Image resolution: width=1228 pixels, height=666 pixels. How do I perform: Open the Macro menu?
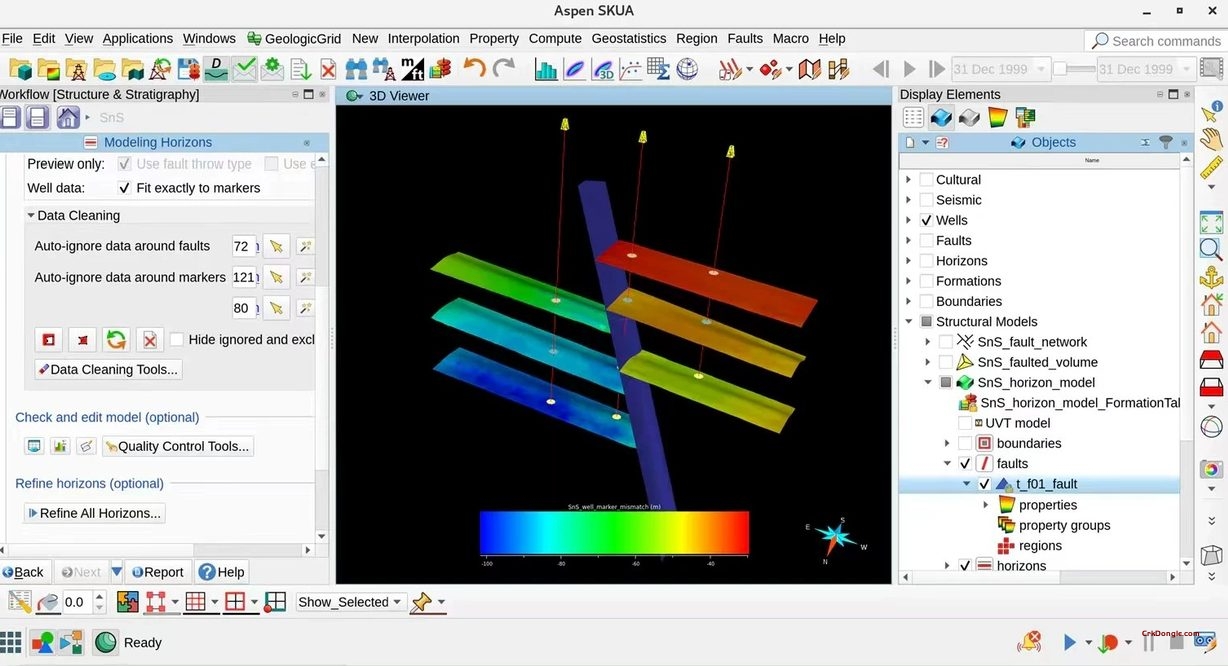coord(790,38)
